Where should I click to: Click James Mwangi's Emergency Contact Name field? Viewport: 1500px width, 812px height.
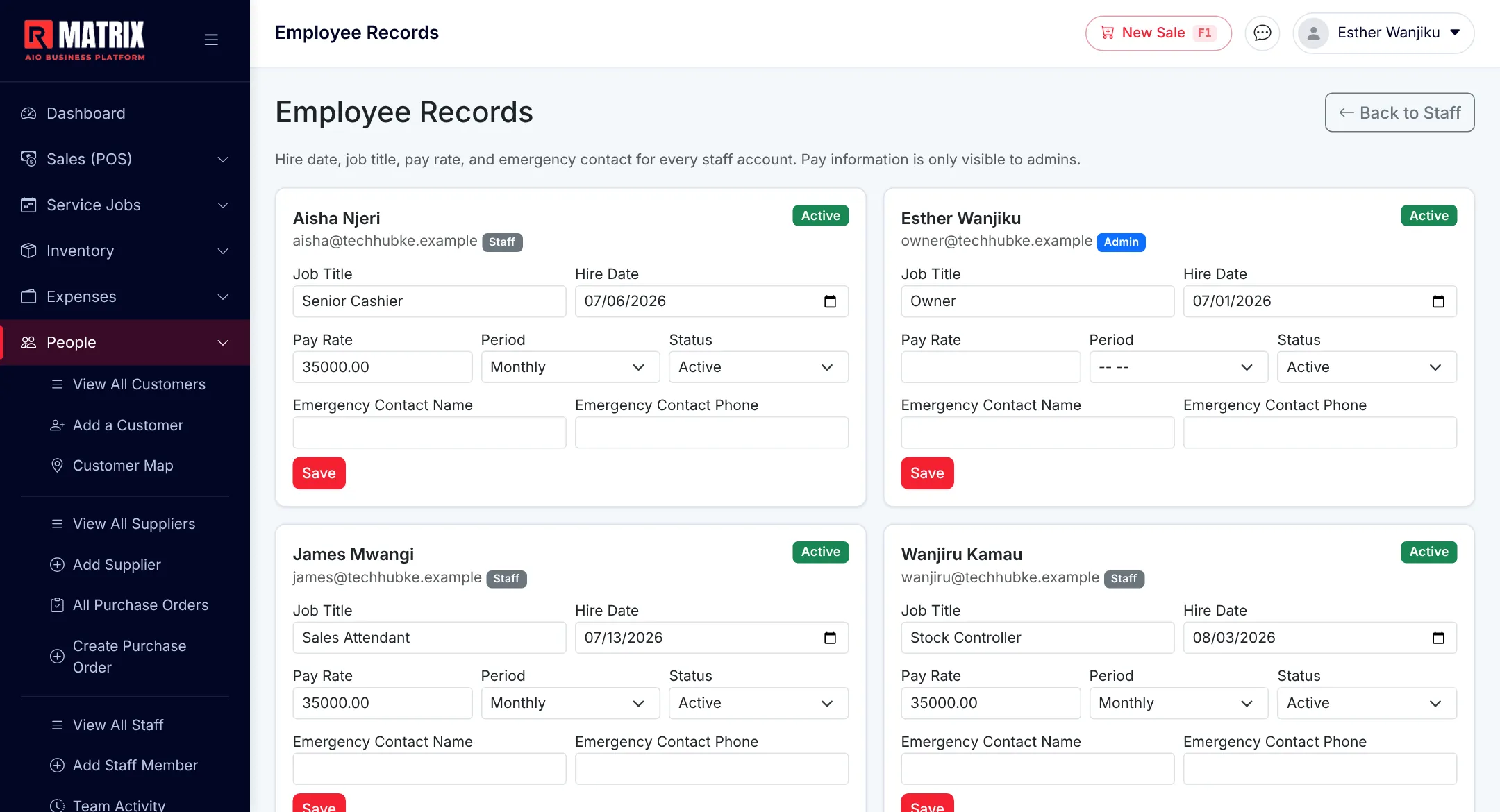(x=429, y=769)
